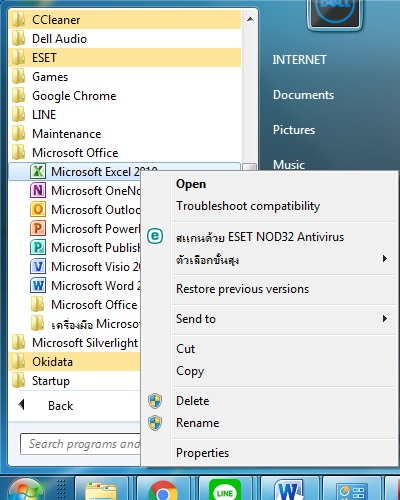The width and height of the screenshot is (400, 500).
Task: Expand the Thai advanced options submenu arrow
Action: click(385, 259)
